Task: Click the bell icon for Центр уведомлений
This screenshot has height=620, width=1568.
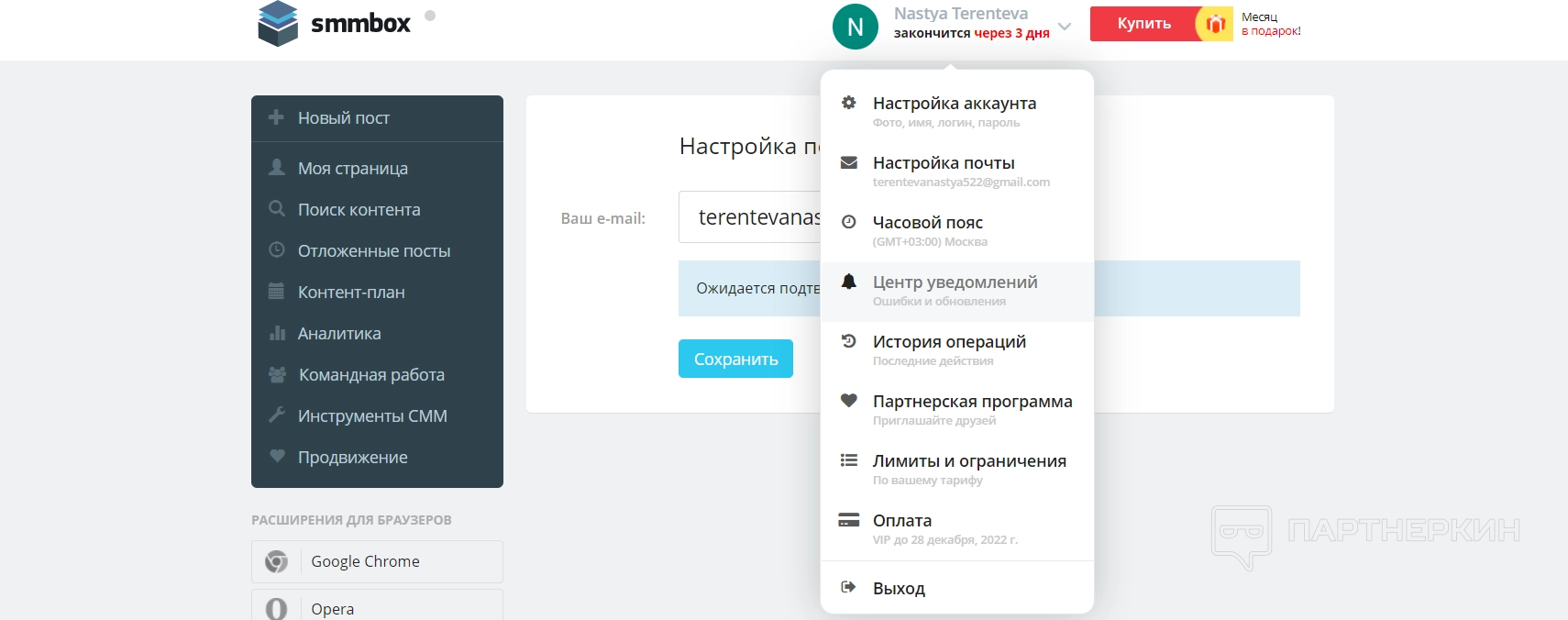Action: [x=849, y=281]
